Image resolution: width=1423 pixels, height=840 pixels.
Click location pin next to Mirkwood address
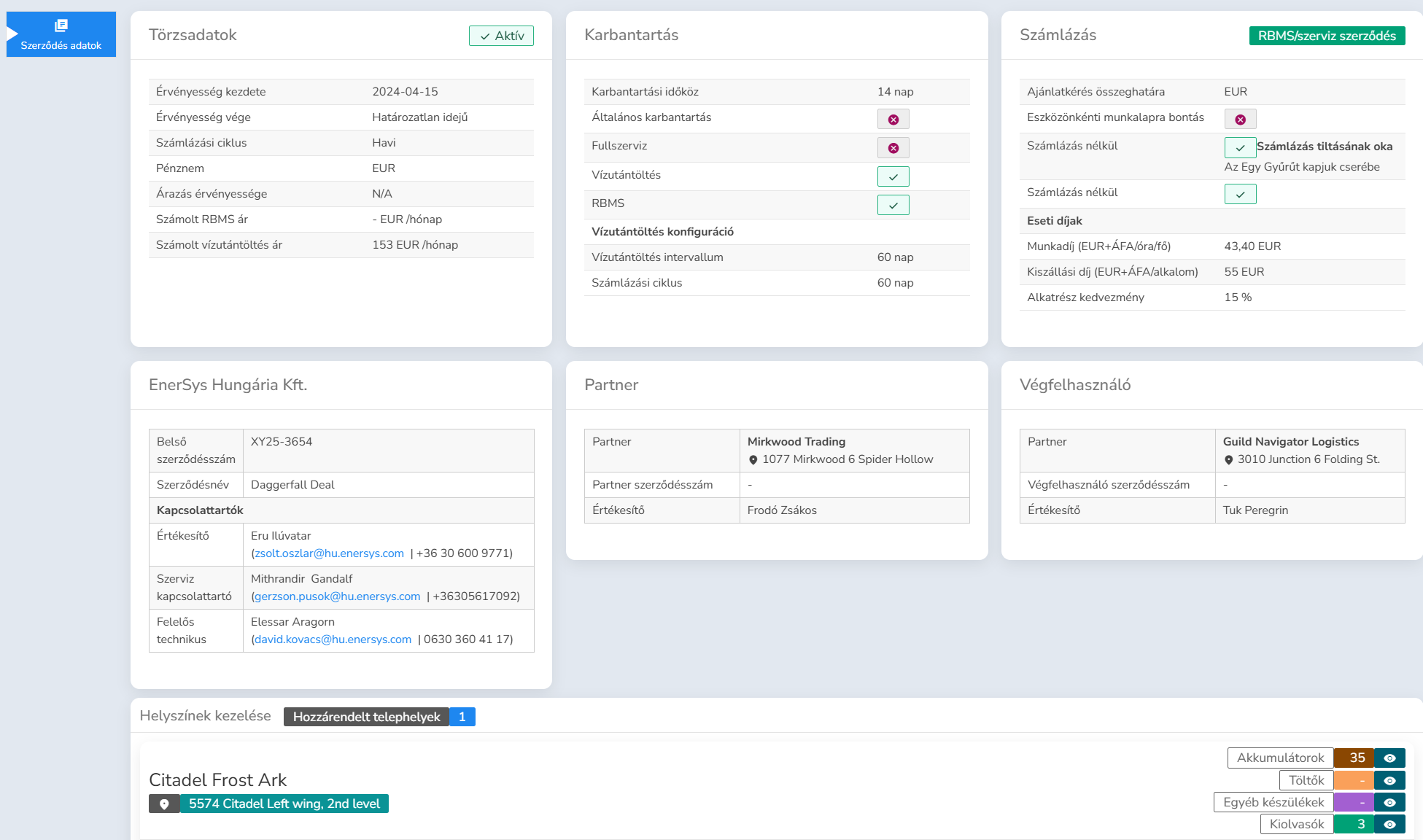click(x=753, y=460)
